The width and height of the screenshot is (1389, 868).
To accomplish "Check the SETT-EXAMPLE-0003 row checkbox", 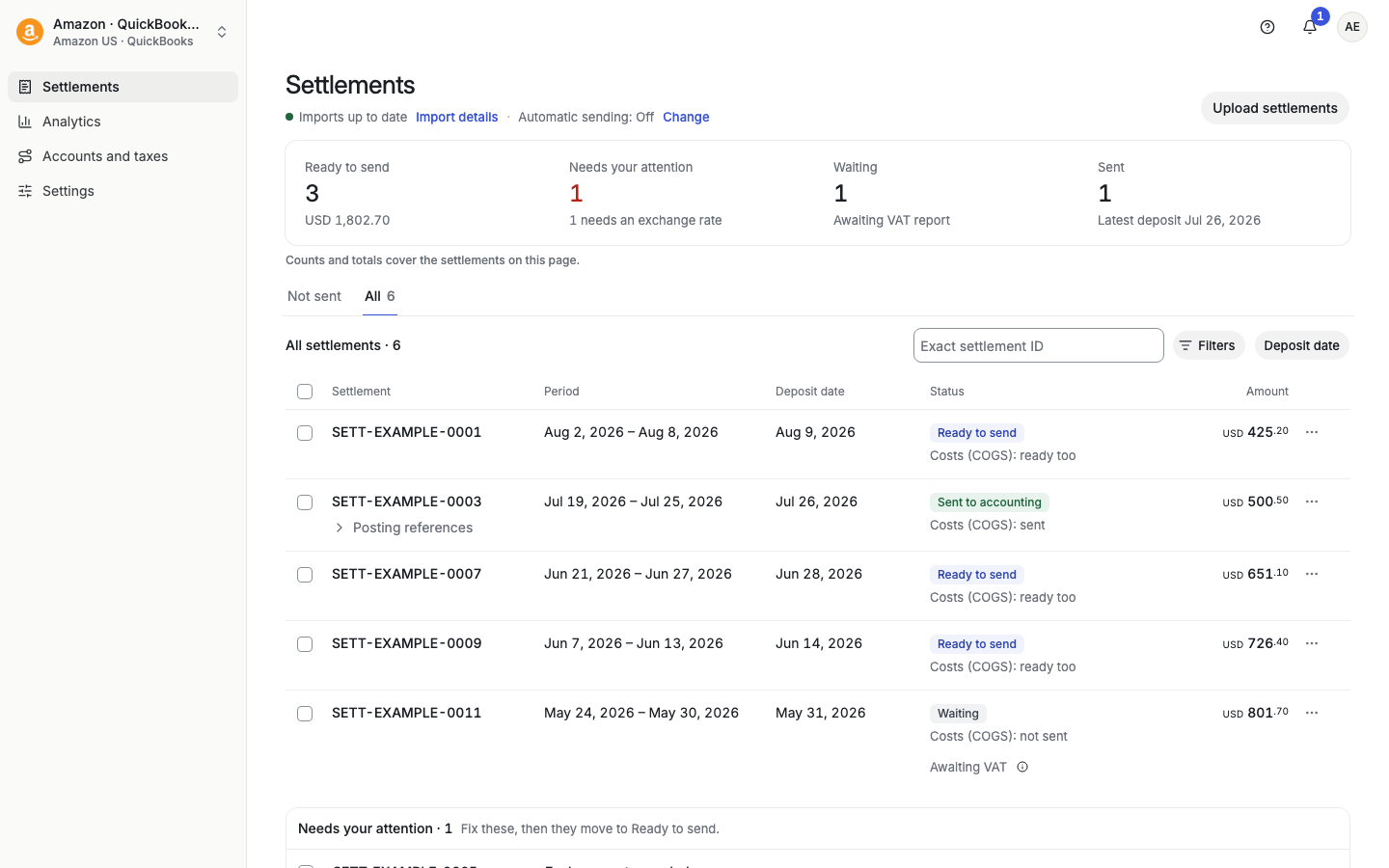I will click(x=305, y=502).
